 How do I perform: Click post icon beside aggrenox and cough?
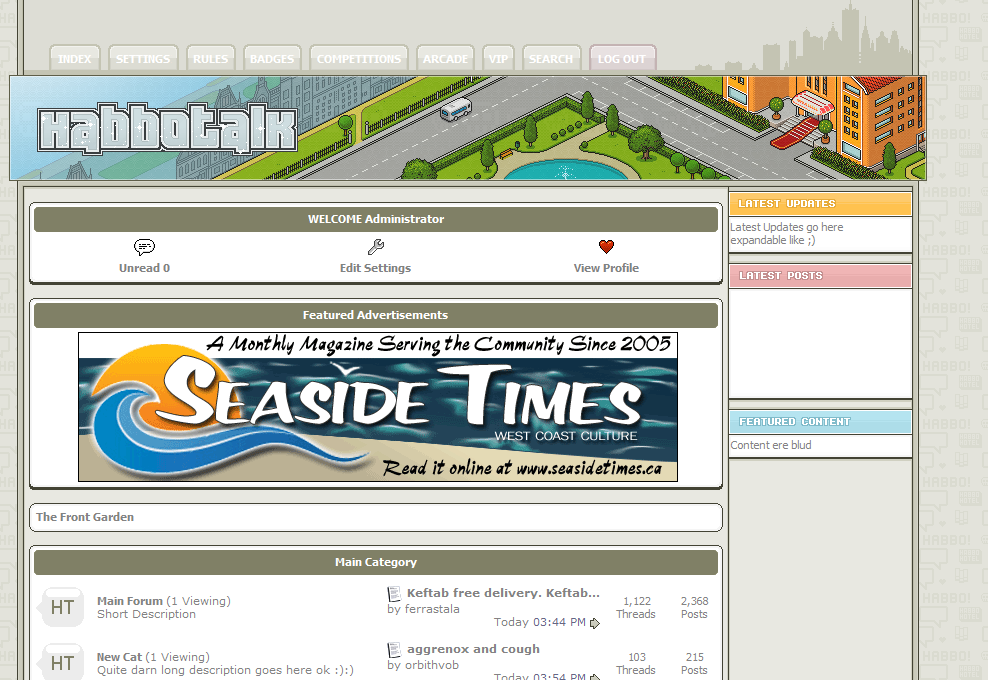click(x=394, y=650)
